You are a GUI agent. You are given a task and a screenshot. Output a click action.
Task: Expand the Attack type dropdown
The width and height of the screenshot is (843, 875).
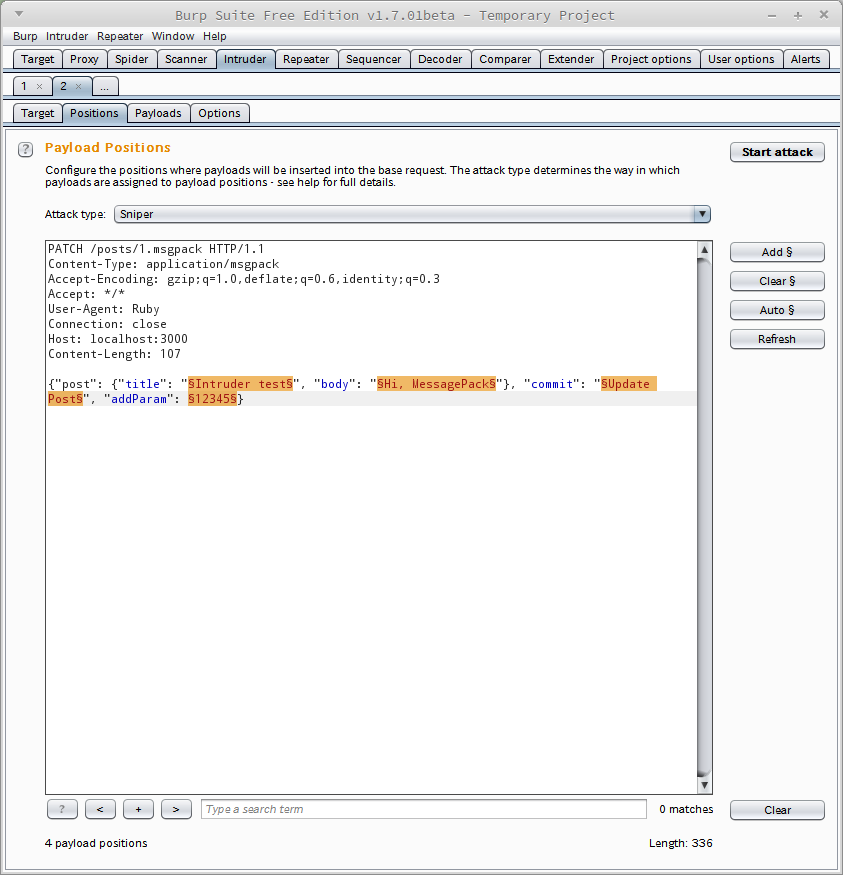(702, 214)
